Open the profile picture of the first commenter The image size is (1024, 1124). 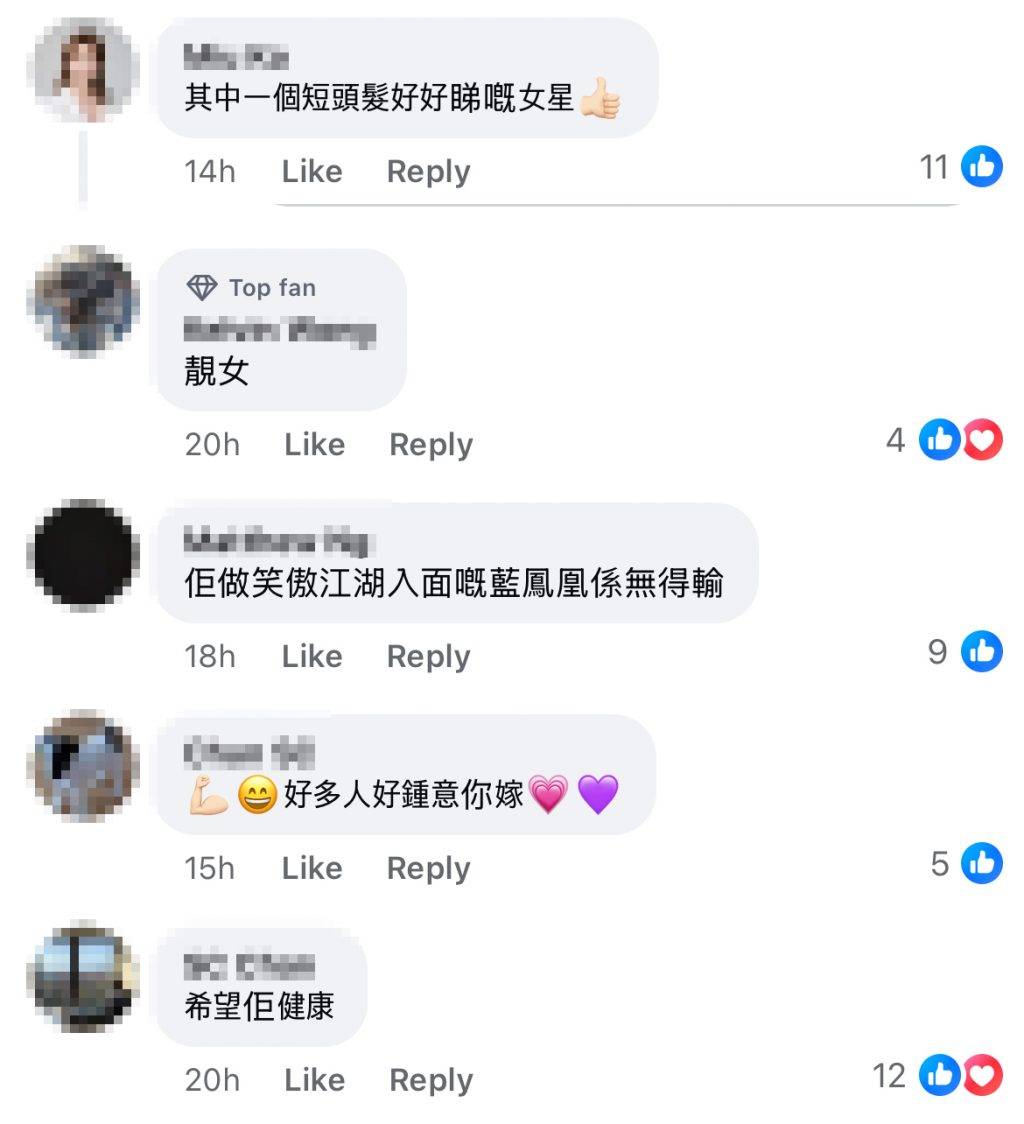coord(84,71)
